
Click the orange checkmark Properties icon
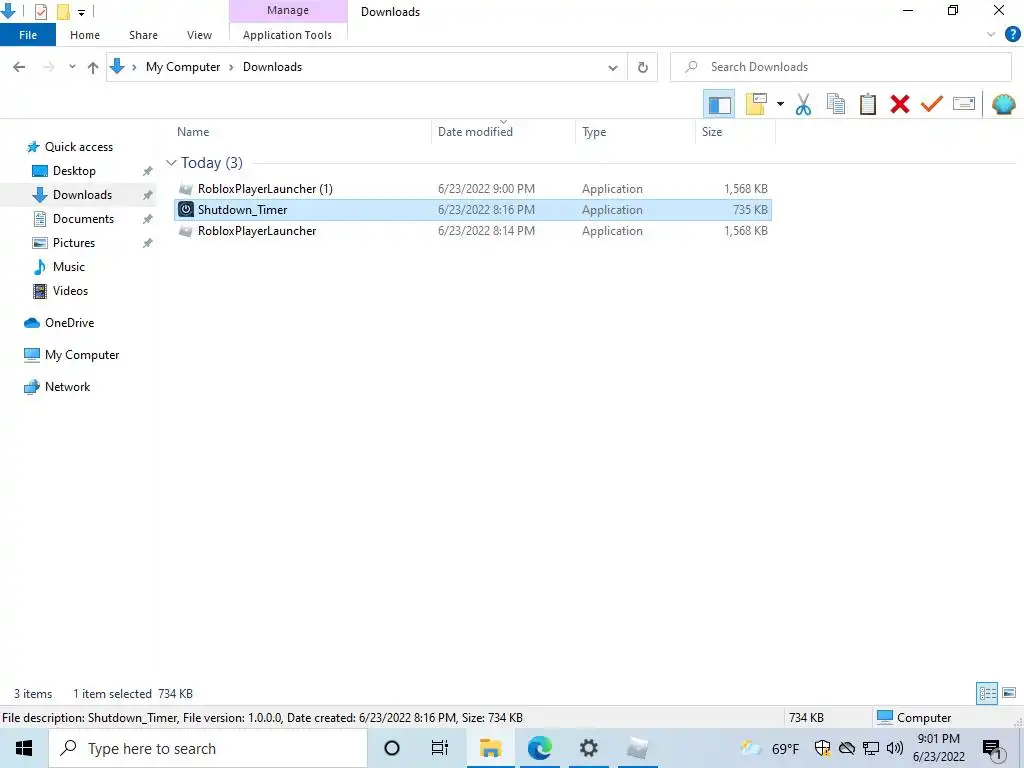pos(932,104)
